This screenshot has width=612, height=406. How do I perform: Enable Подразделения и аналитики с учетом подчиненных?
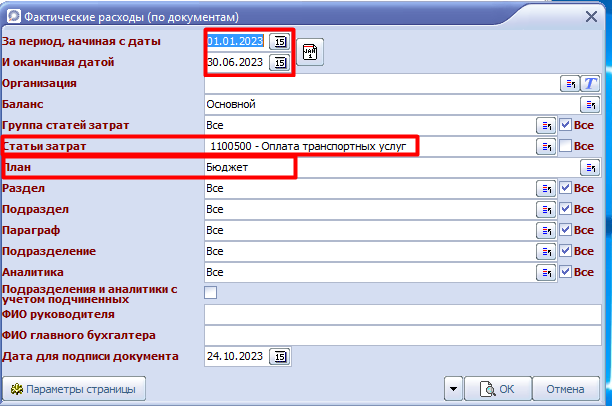click(211, 293)
